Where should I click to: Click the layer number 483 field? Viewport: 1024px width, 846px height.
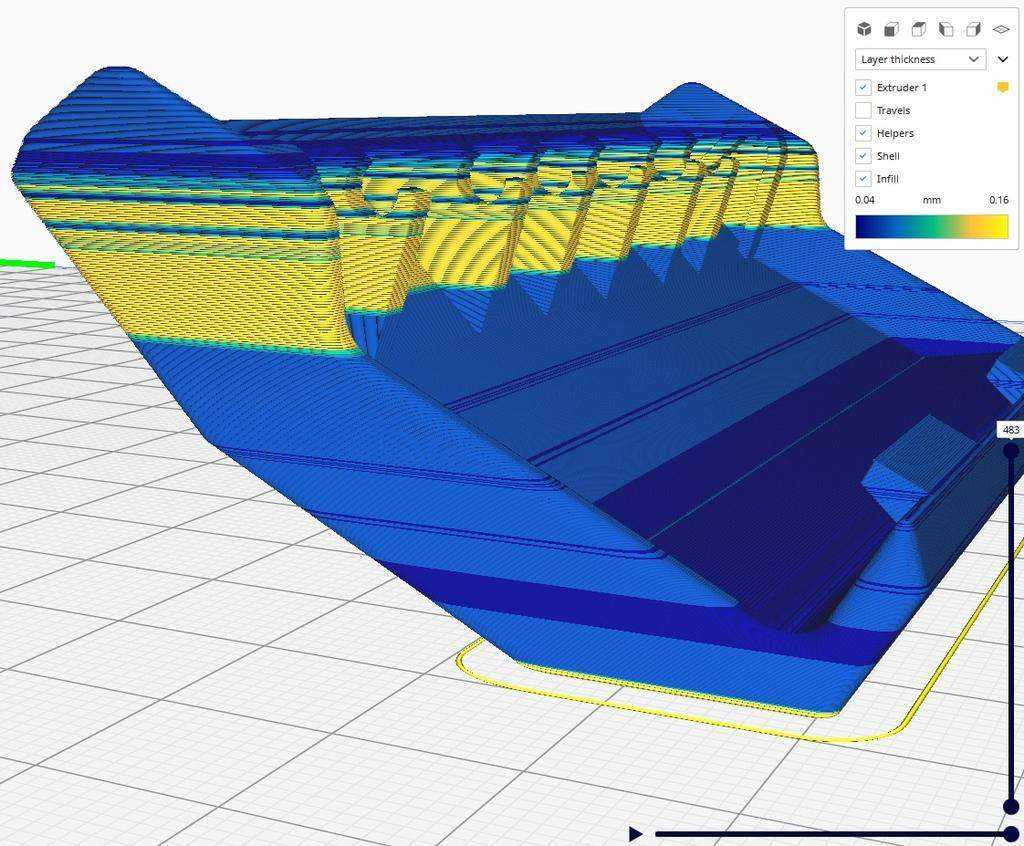1010,430
